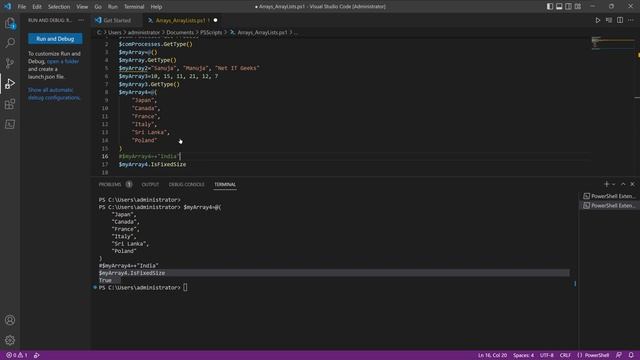This screenshot has height=360, width=640.
Task: Open notifications bell icon
Action: click(631, 355)
